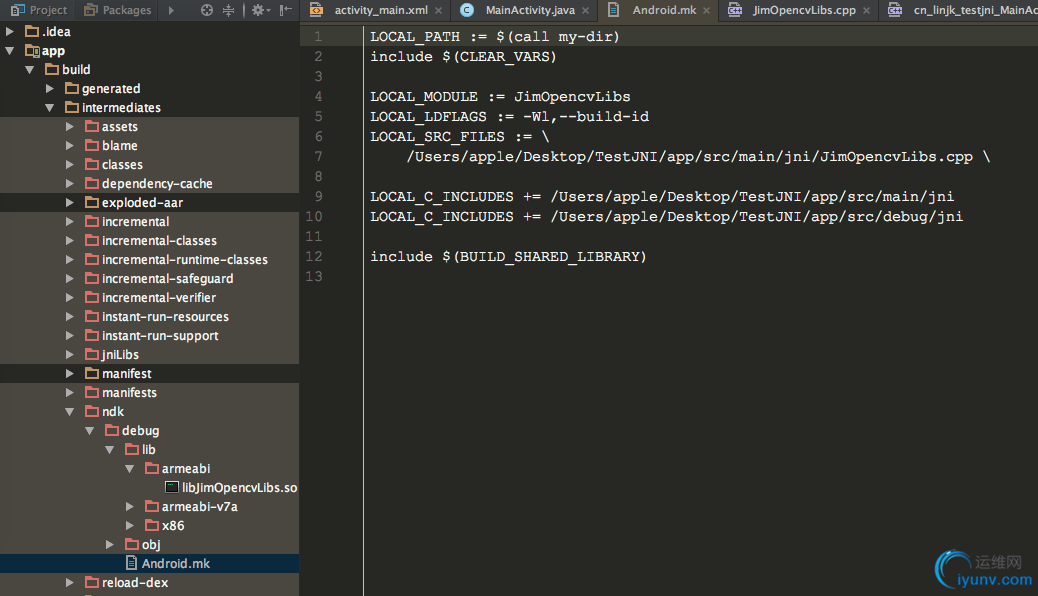Close the activity_main.xml tab
Screen dimensions: 1038x596
coord(438,11)
